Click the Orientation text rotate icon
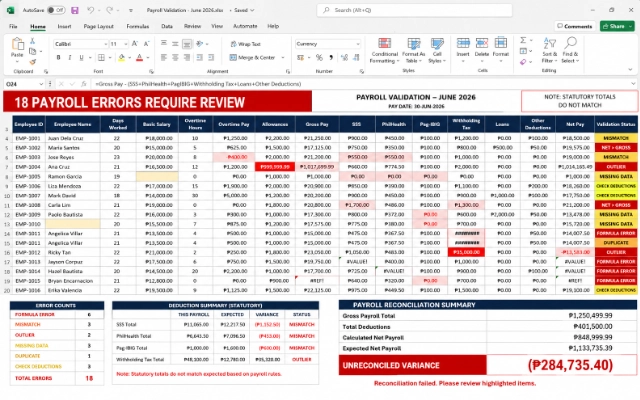This screenshot has height=400, width=640. pos(200,44)
